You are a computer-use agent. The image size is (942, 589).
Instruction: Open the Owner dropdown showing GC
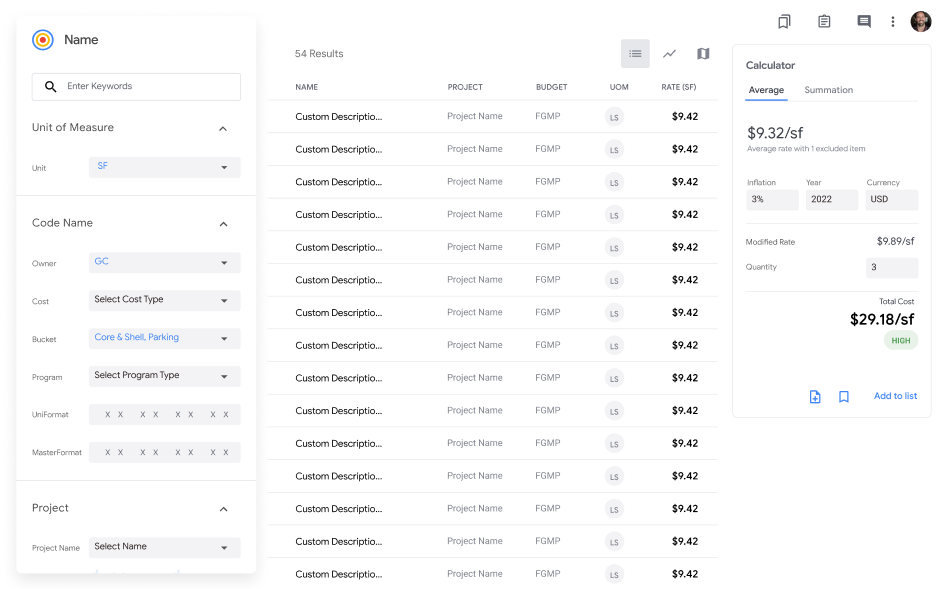tap(165, 263)
